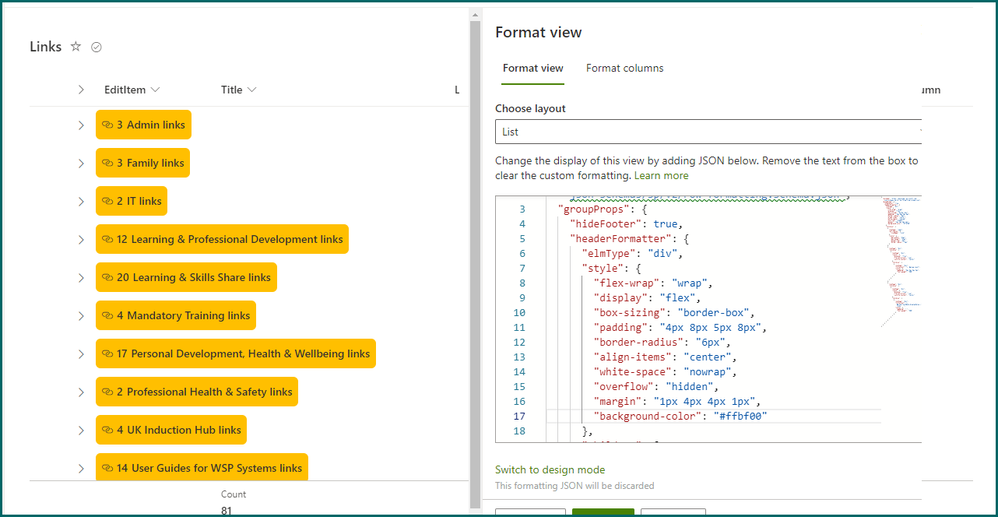Click the link icon in Learning & Skills Share badge
998x517 pixels.
107,278
